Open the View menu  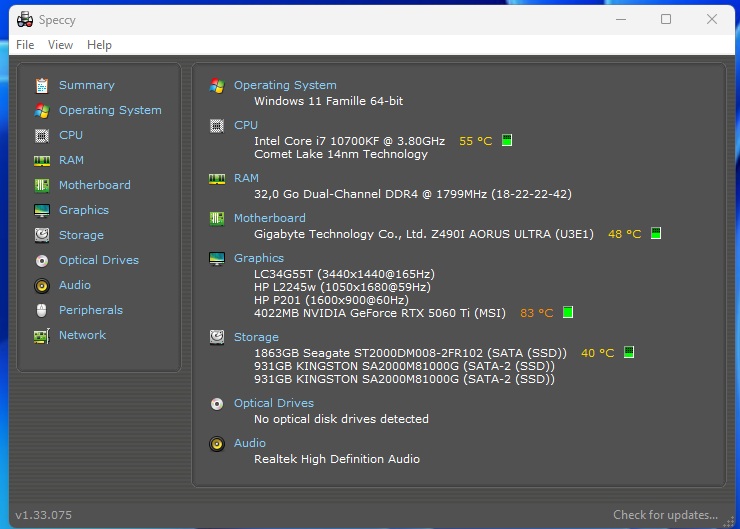[60, 45]
